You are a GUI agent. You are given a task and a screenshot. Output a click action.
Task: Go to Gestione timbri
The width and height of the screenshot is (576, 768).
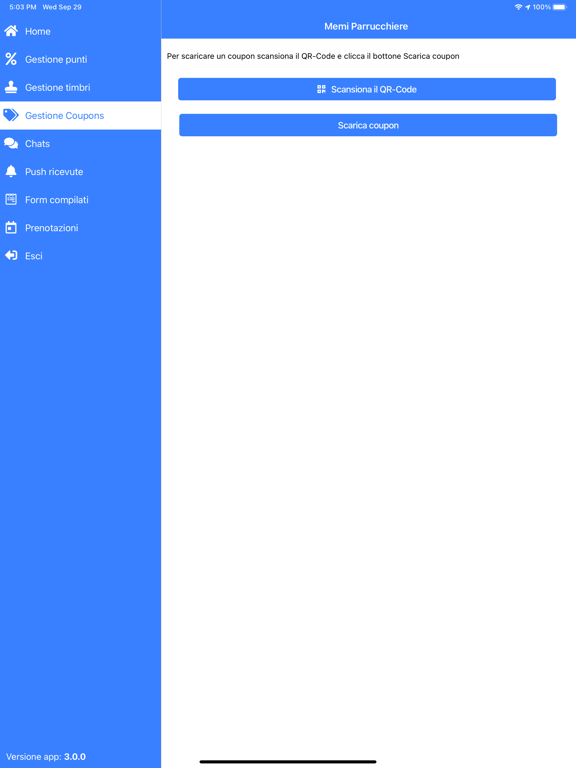click(x=80, y=87)
